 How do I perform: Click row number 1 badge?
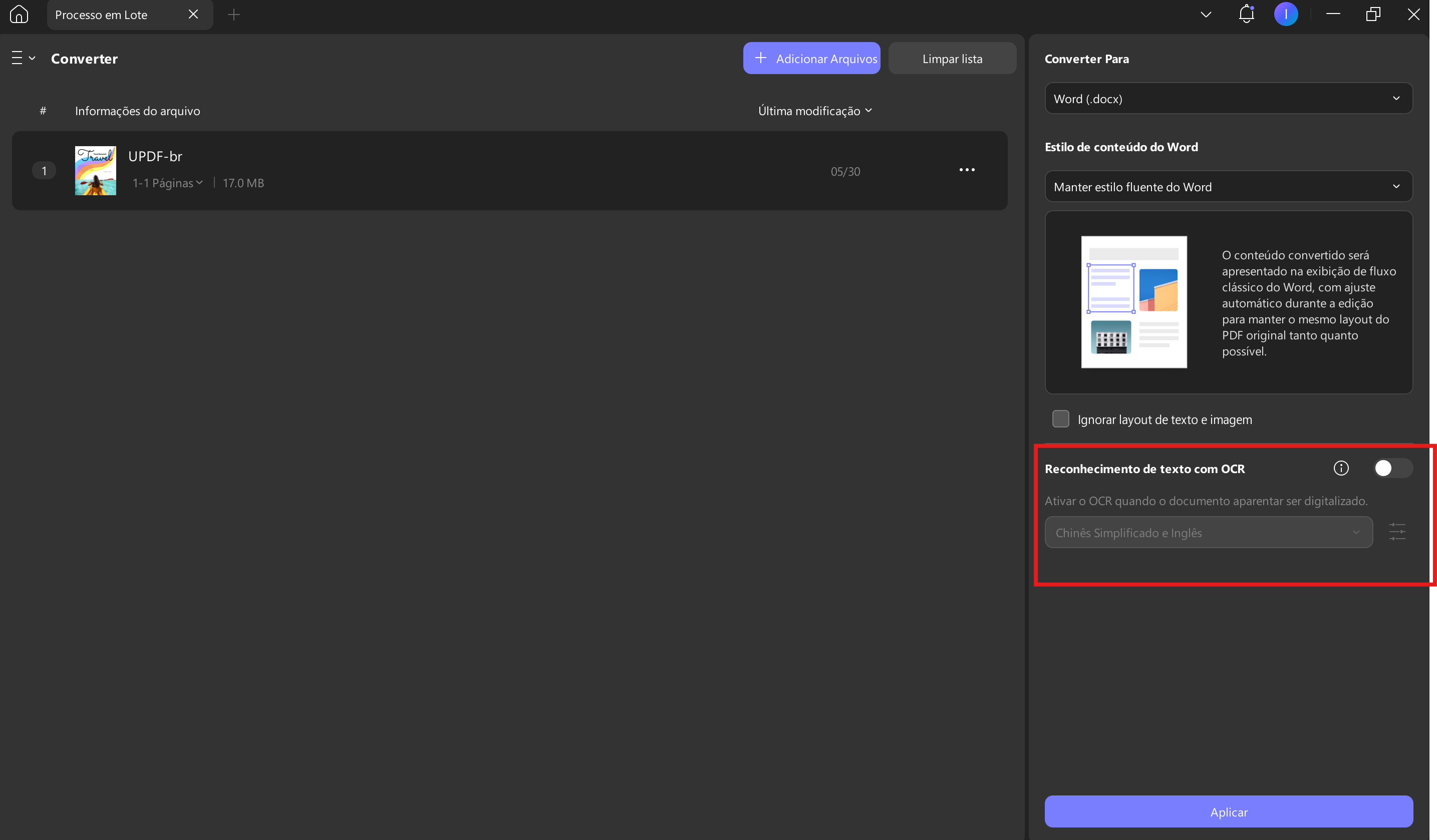44,170
